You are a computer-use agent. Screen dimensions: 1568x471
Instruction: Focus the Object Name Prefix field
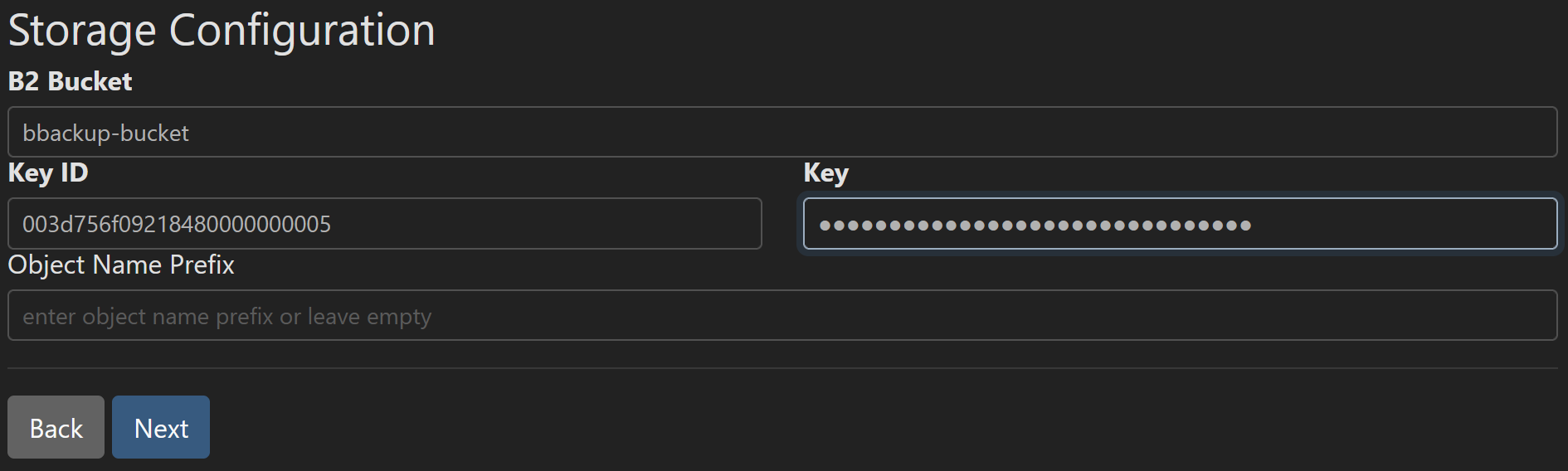(x=782, y=315)
